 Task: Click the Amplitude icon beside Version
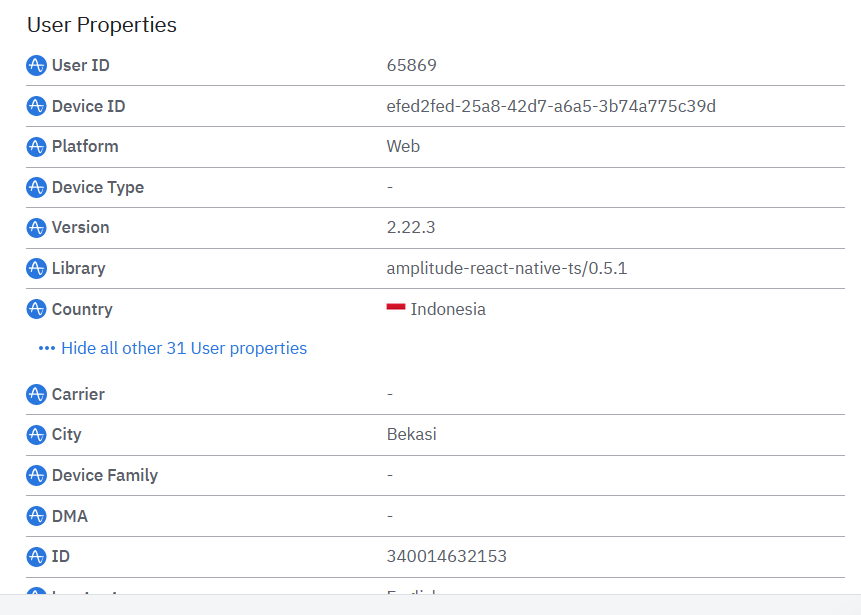pyautogui.click(x=36, y=228)
